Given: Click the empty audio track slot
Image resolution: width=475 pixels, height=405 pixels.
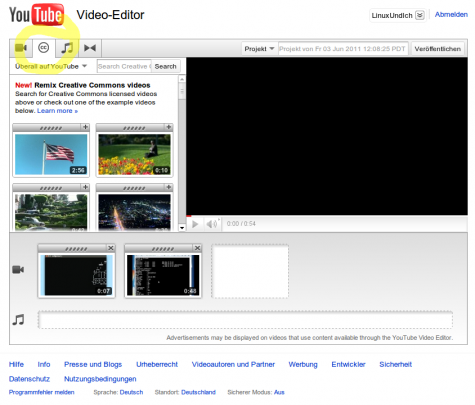Looking at the screenshot, I should 245,320.
